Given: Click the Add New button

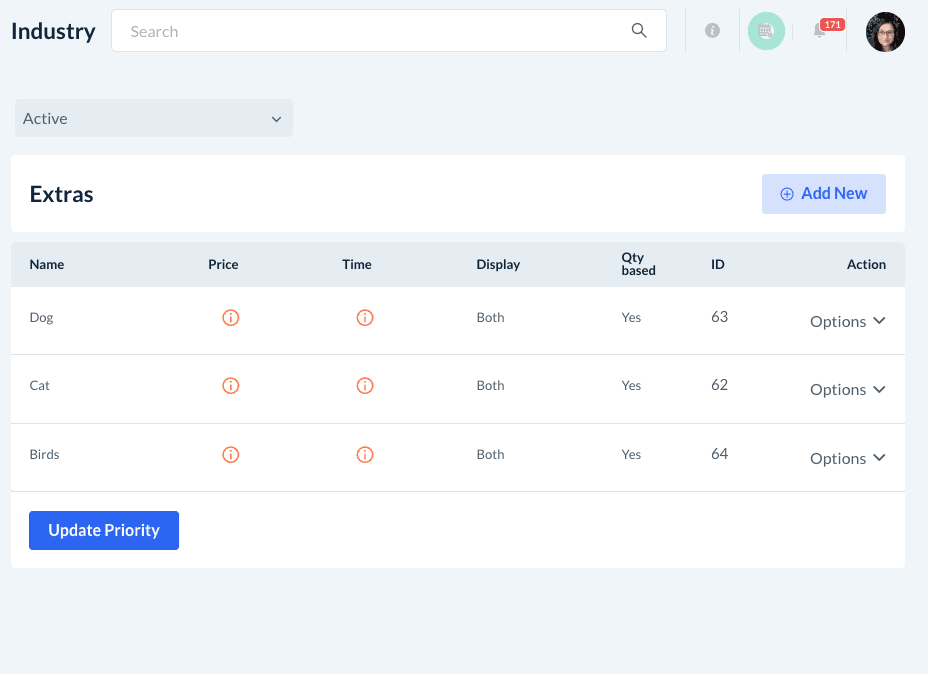Looking at the screenshot, I should click(823, 194).
